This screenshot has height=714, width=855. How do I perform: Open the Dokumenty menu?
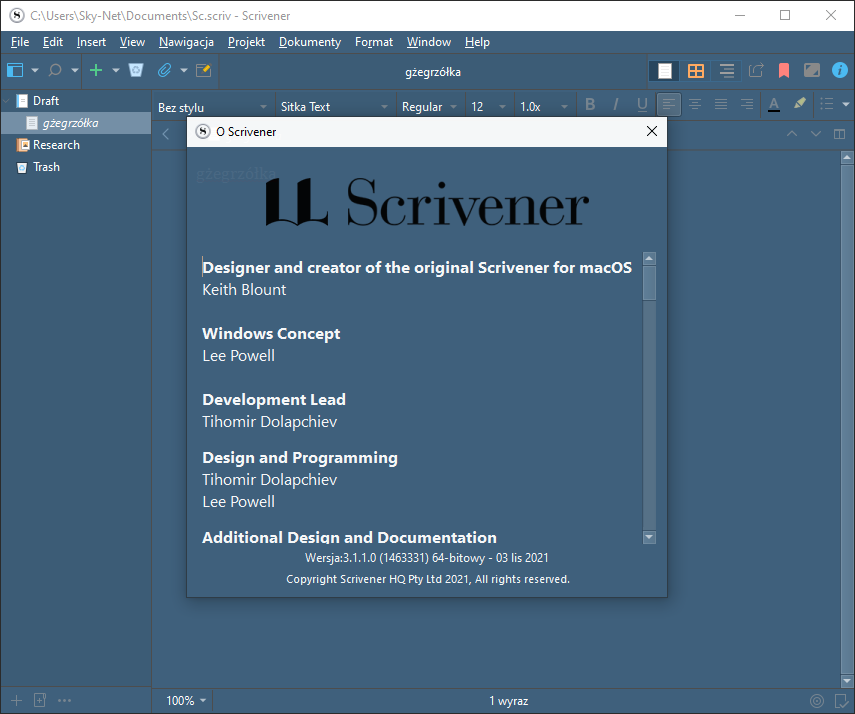310,42
